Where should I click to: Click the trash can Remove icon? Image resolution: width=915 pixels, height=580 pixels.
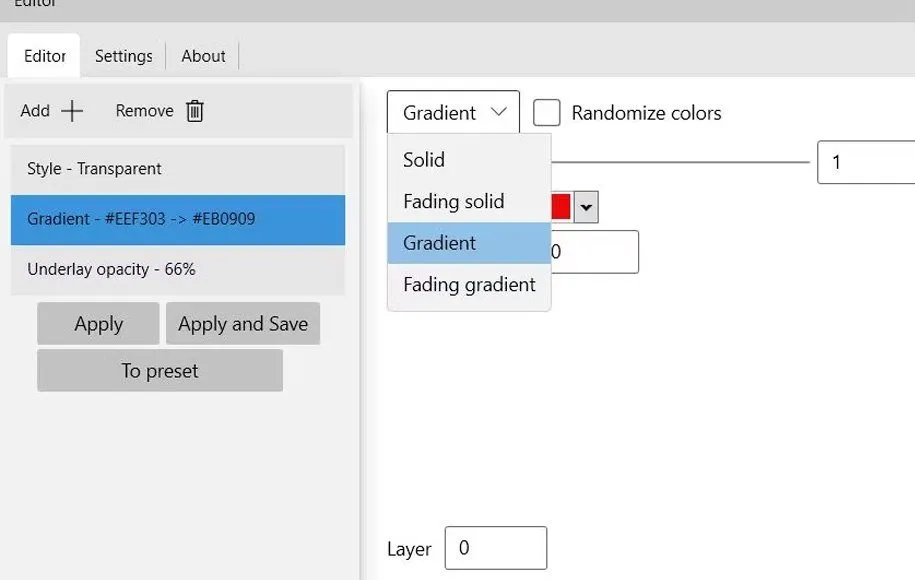195,111
